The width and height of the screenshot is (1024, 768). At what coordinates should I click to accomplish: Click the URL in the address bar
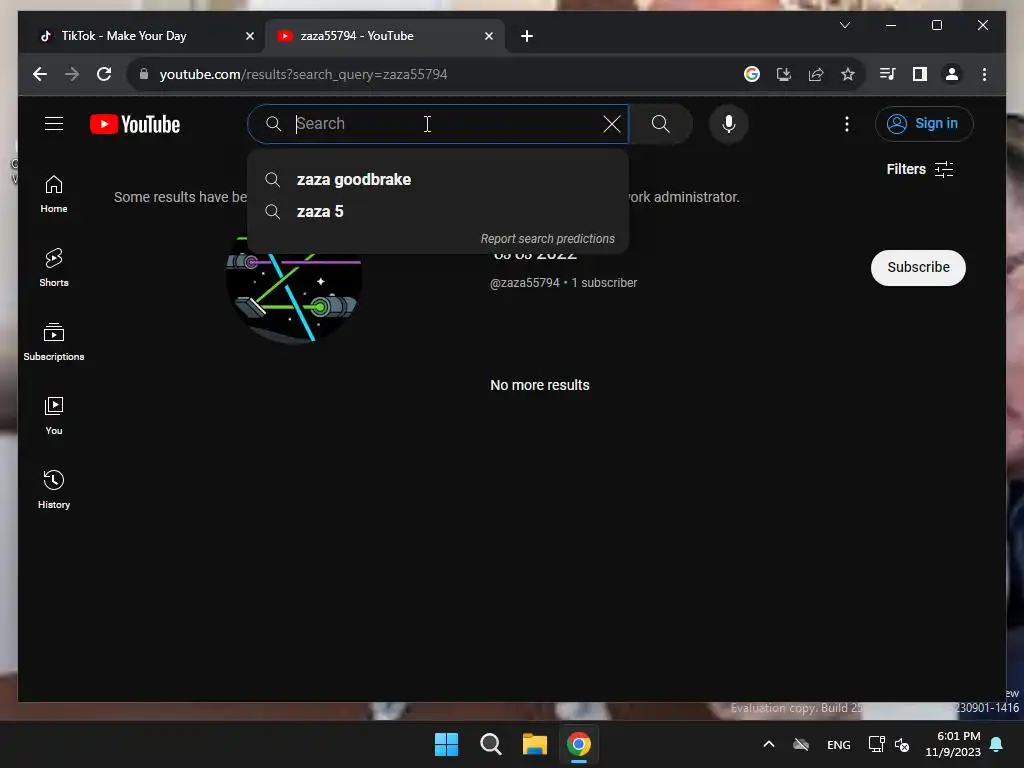(303, 74)
